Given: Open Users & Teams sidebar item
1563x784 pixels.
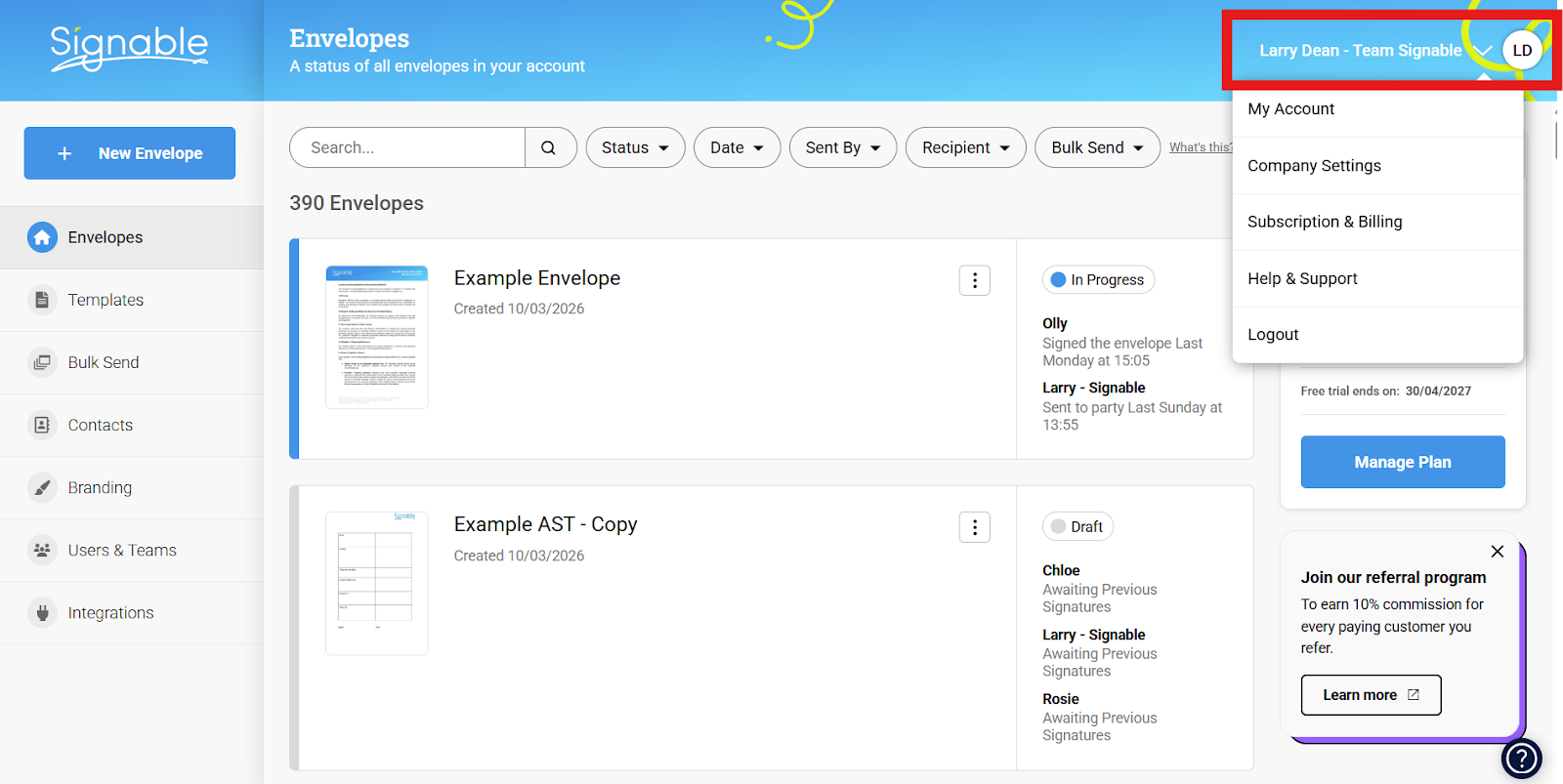Looking at the screenshot, I should tap(132, 550).
